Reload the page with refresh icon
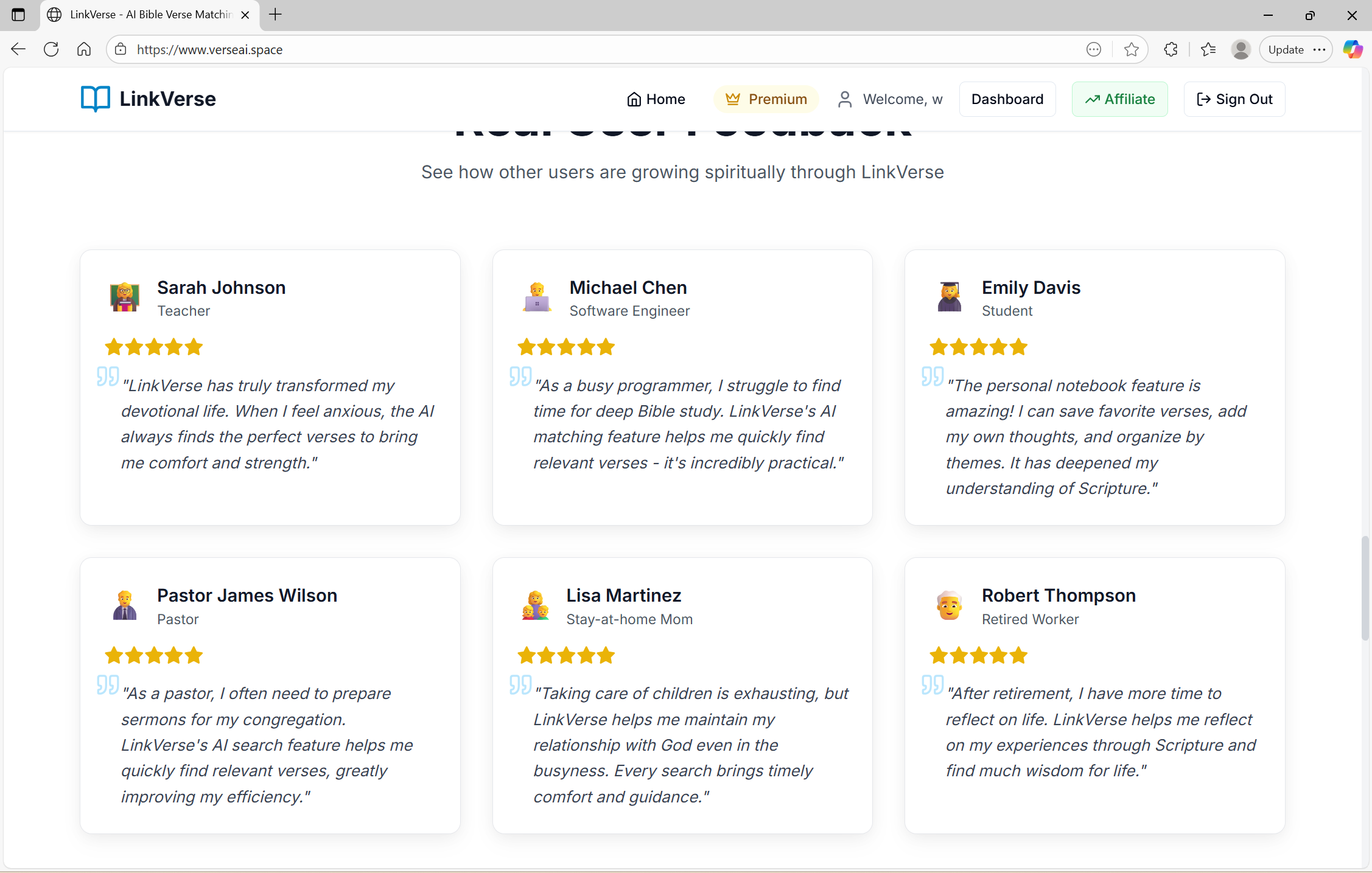 [x=51, y=49]
